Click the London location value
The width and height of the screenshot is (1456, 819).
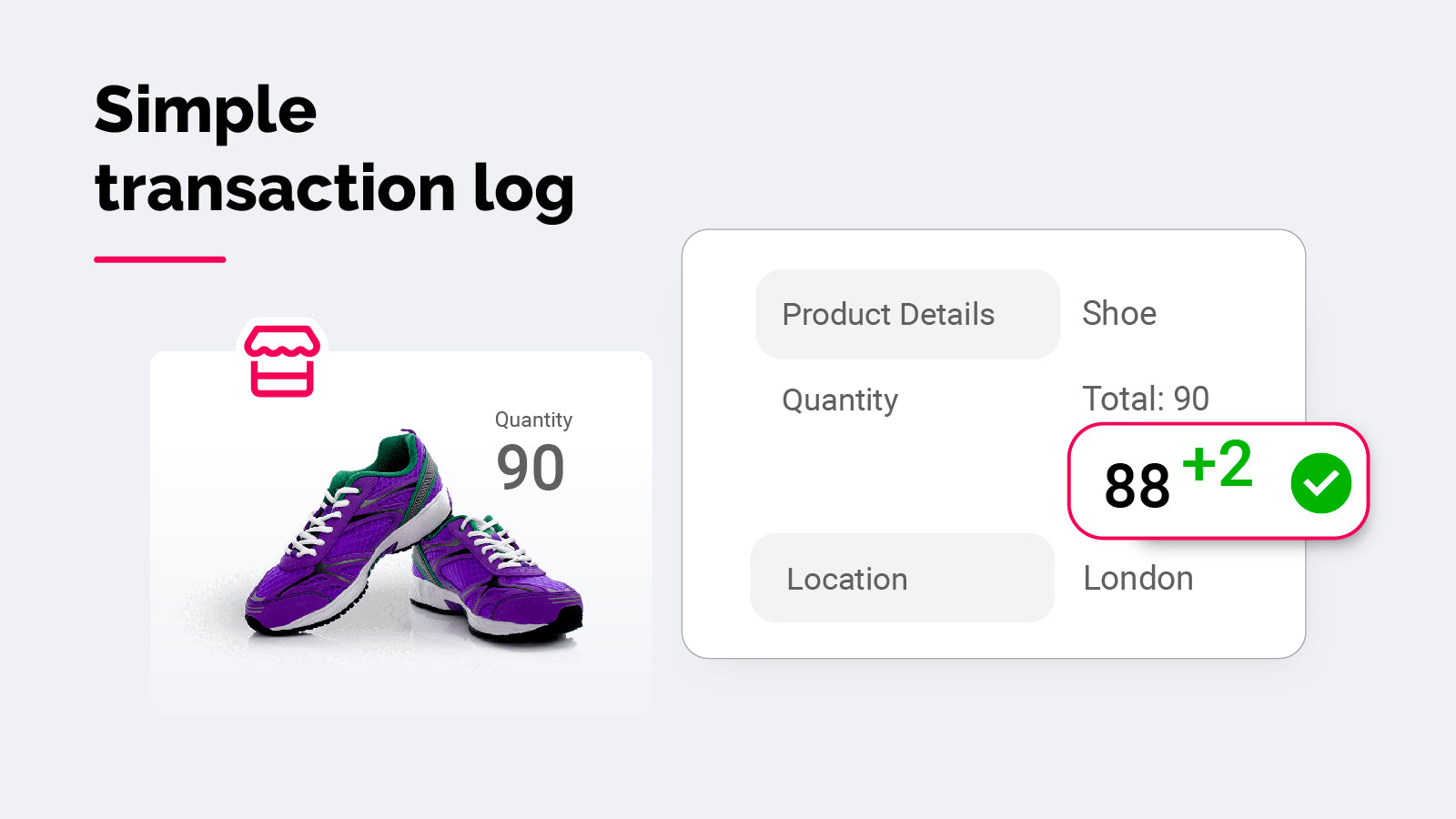pyautogui.click(x=1137, y=579)
